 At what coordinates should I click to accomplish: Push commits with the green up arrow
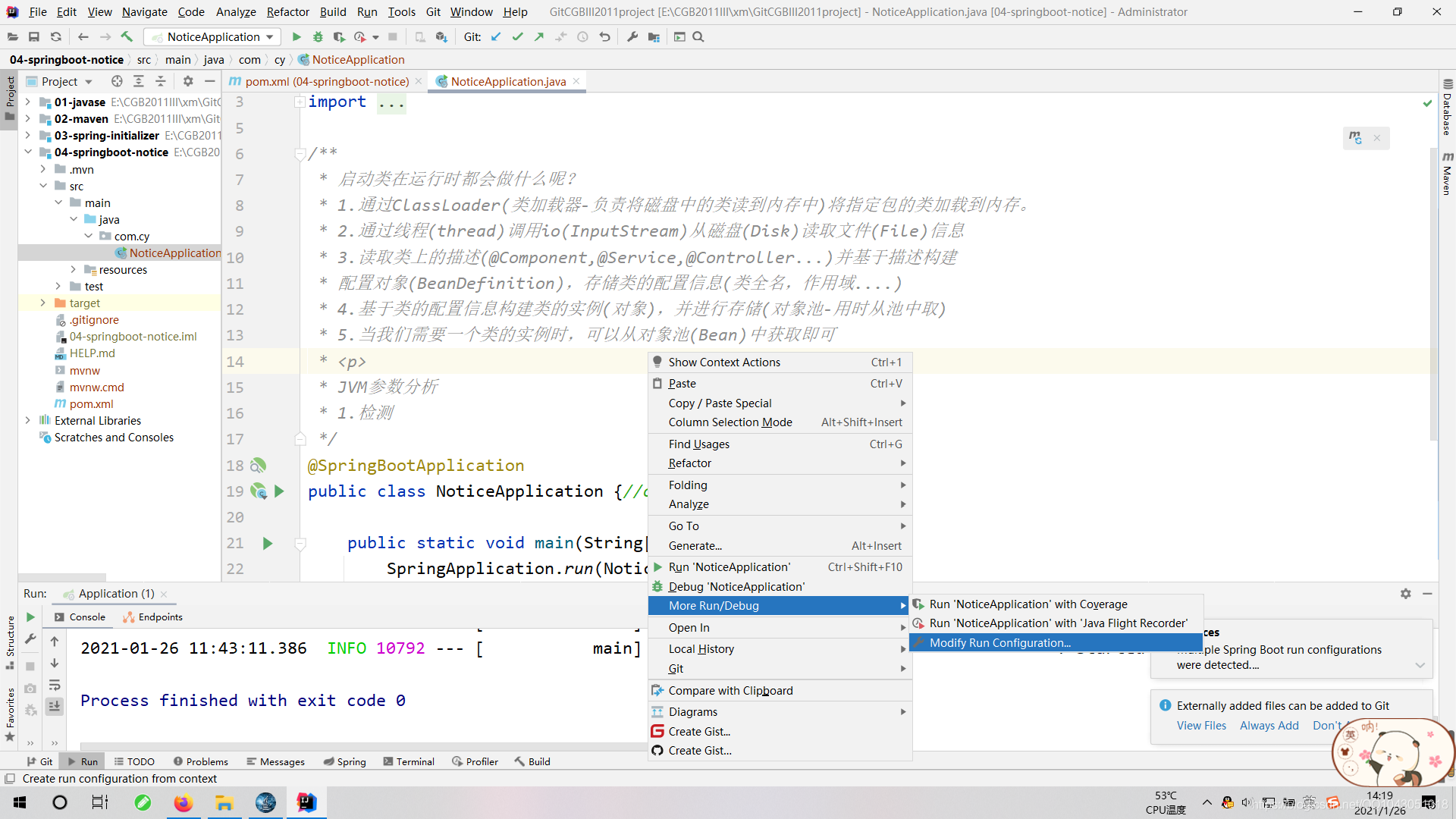pyautogui.click(x=539, y=36)
